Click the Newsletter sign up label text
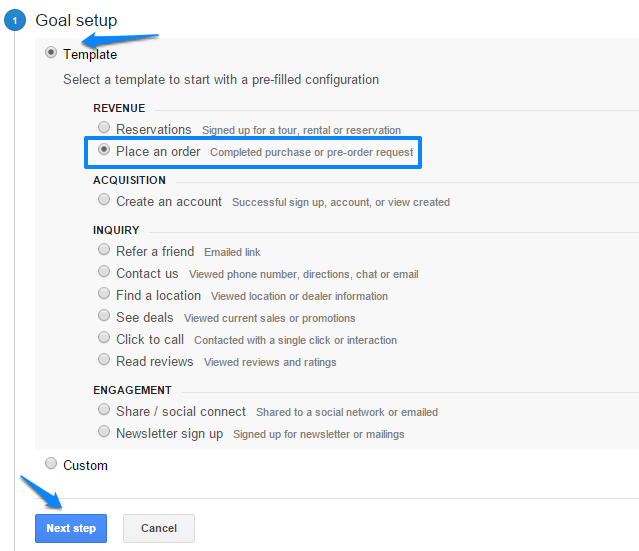 170,433
